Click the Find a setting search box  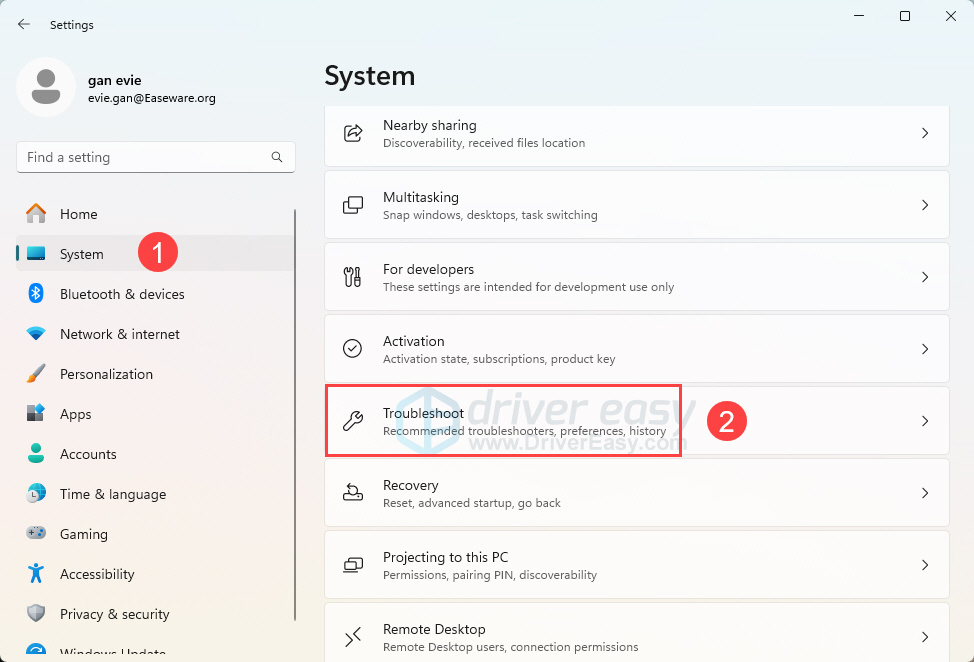[x=140, y=157]
